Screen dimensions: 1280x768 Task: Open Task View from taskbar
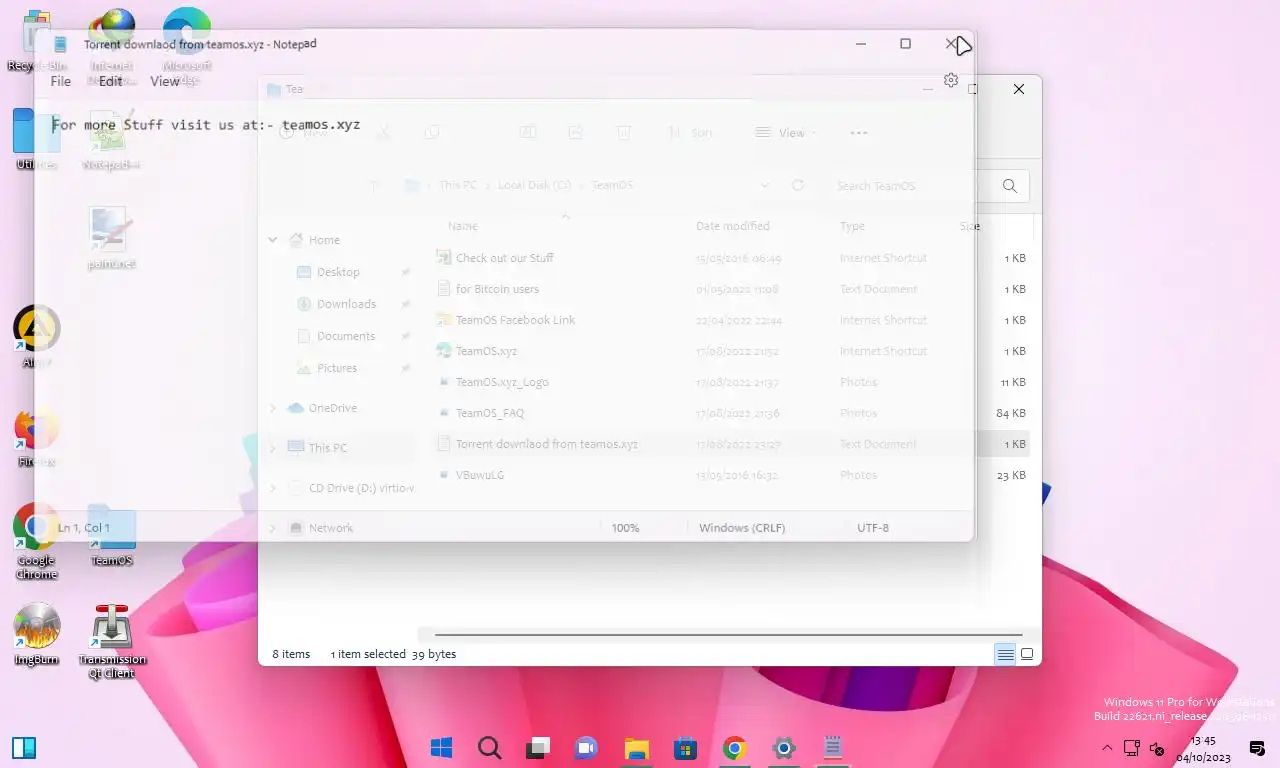(538, 748)
